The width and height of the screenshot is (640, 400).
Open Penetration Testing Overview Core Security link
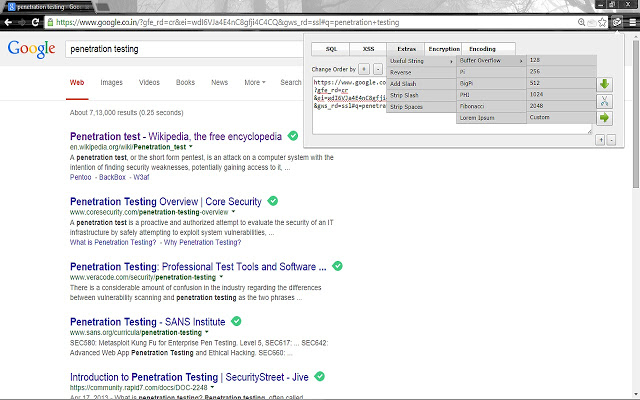pos(166,202)
